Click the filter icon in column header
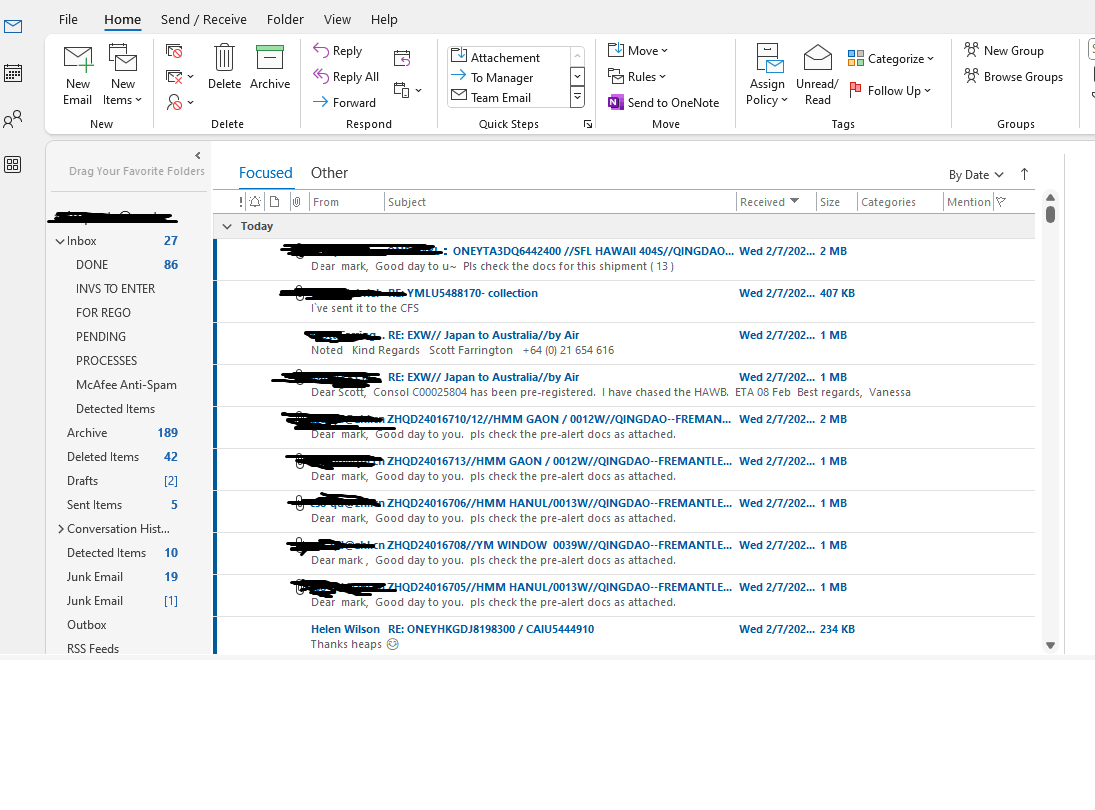 tap(1001, 202)
